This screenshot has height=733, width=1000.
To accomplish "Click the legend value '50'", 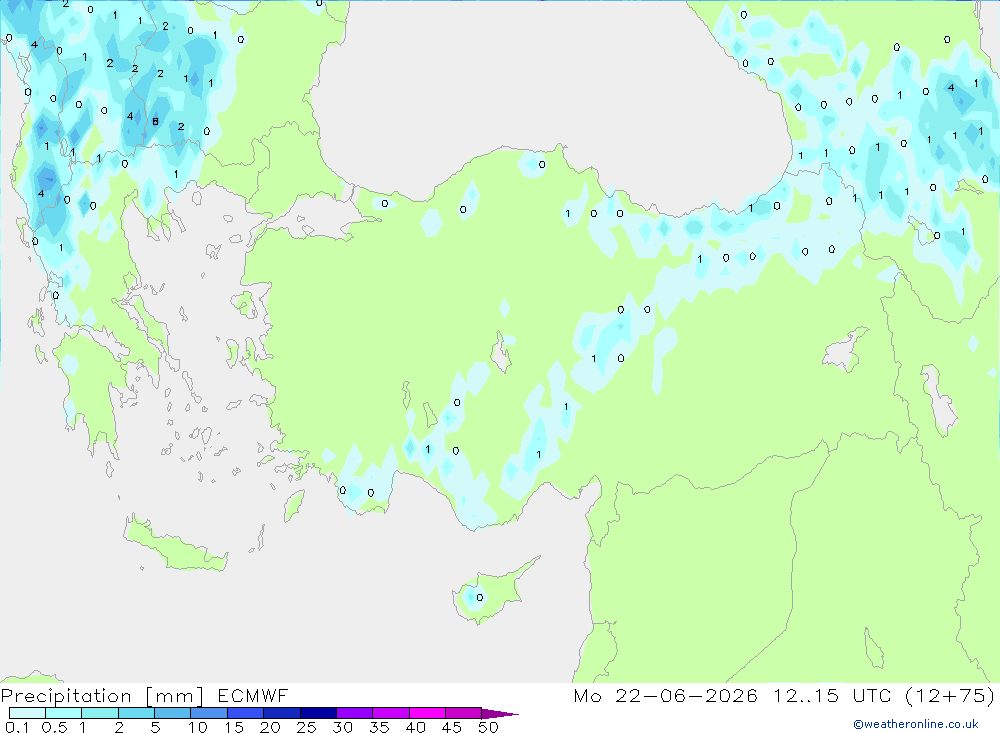I will [488, 727].
